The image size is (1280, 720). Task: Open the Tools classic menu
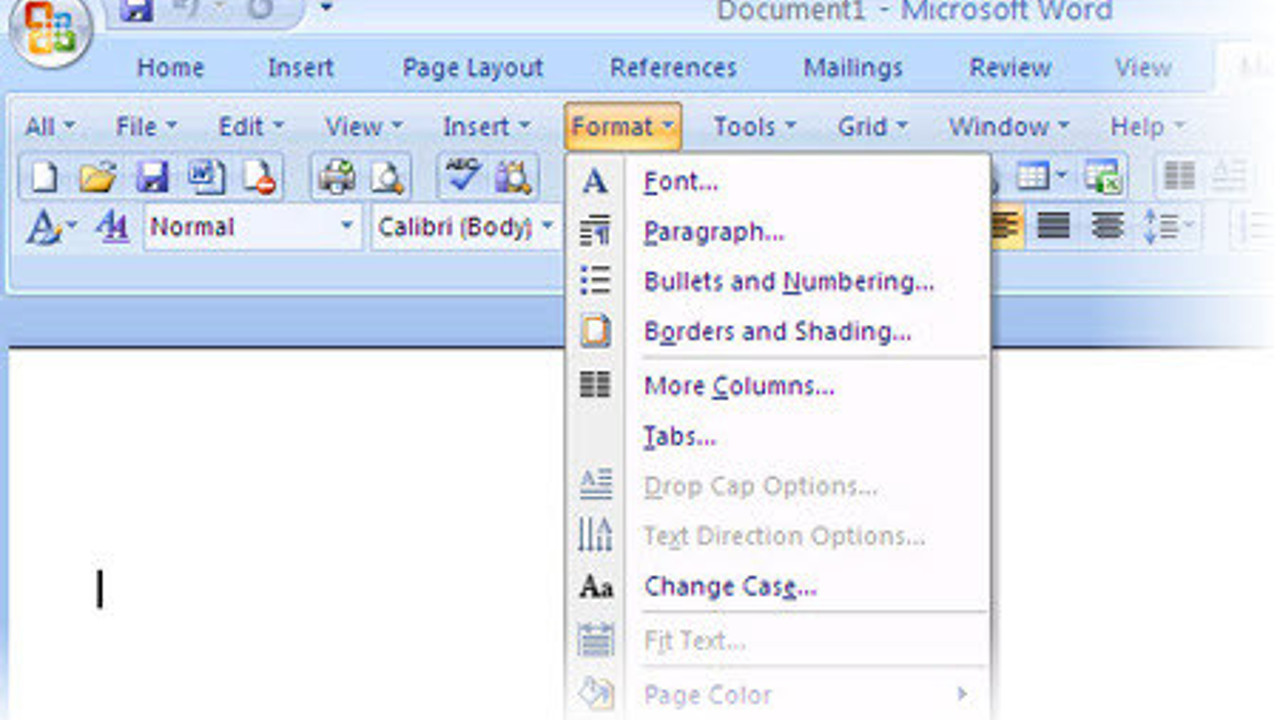(754, 127)
